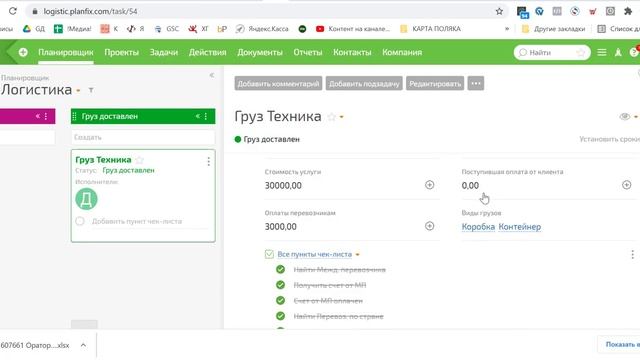This screenshot has height=360, width=640.
Task: Uncheck Найти Межд. перевозчика item
Action: [x=280, y=269]
